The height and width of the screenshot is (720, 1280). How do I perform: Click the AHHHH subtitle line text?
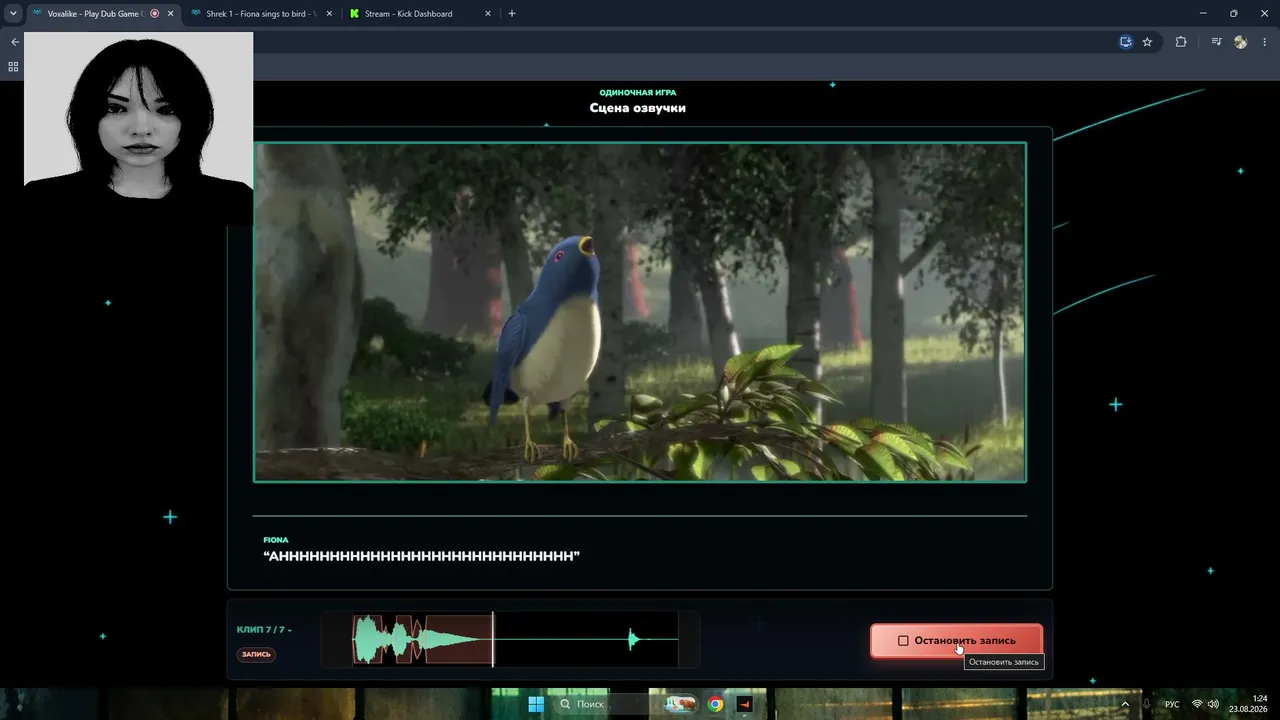422,556
